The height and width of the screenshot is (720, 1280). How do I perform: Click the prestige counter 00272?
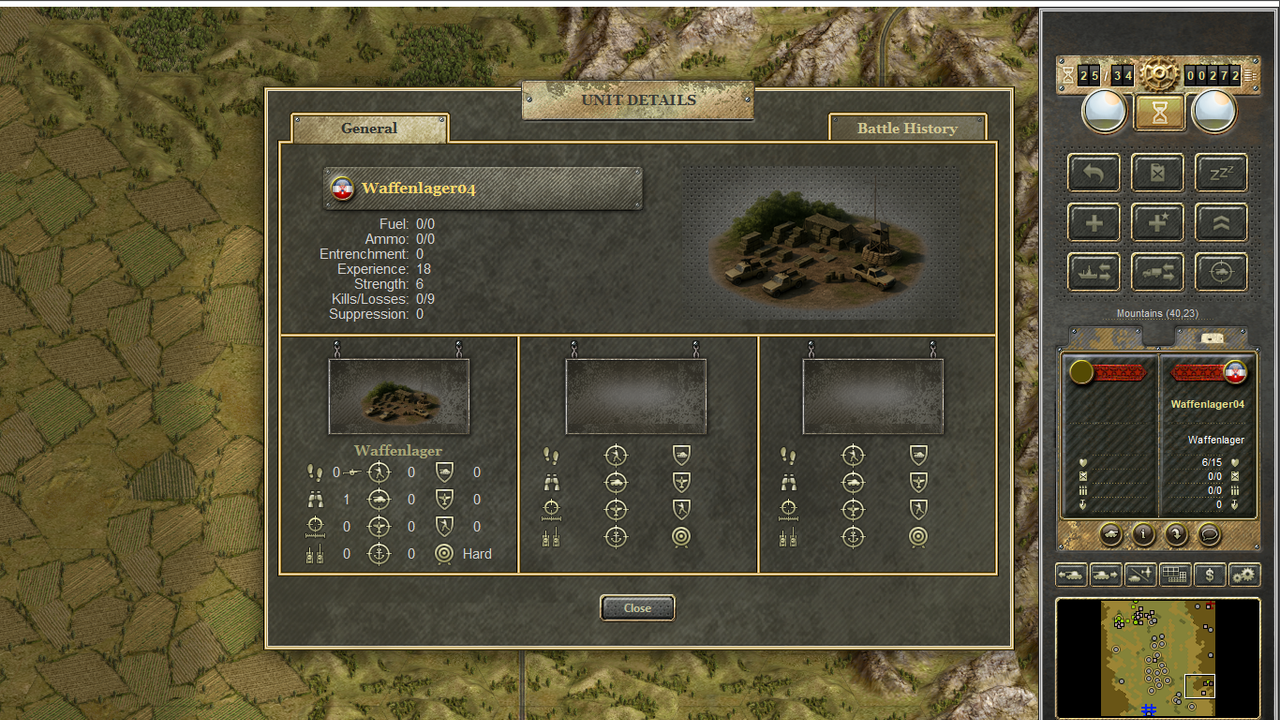pyautogui.click(x=1213, y=75)
